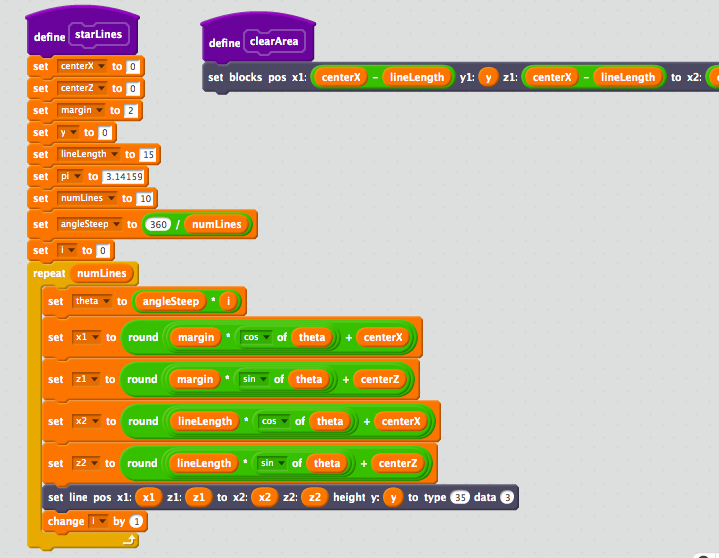
Task: Click the repeat loop arrow icon
Action: [x=130, y=540]
